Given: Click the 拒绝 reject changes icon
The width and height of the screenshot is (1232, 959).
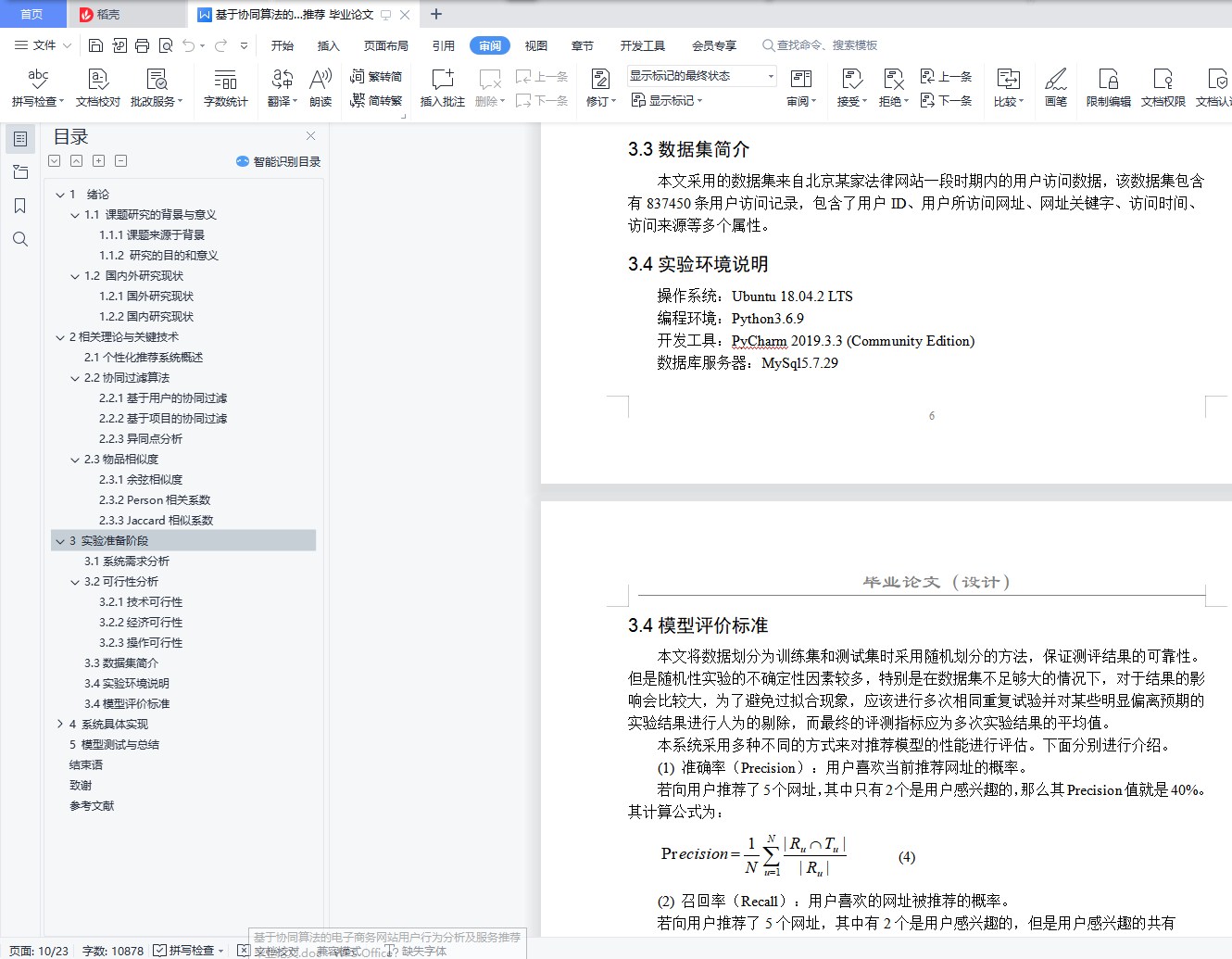Looking at the screenshot, I should (x=894, y=80).
